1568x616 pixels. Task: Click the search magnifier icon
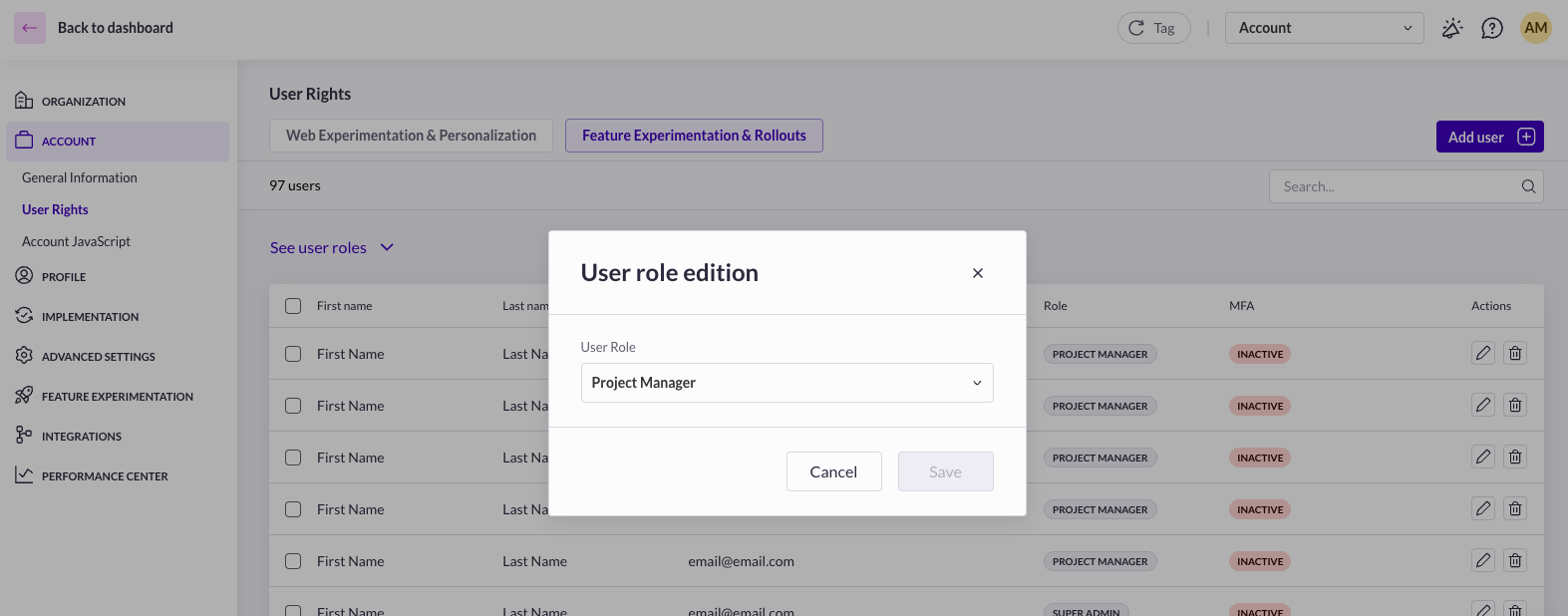[1527, 186]
